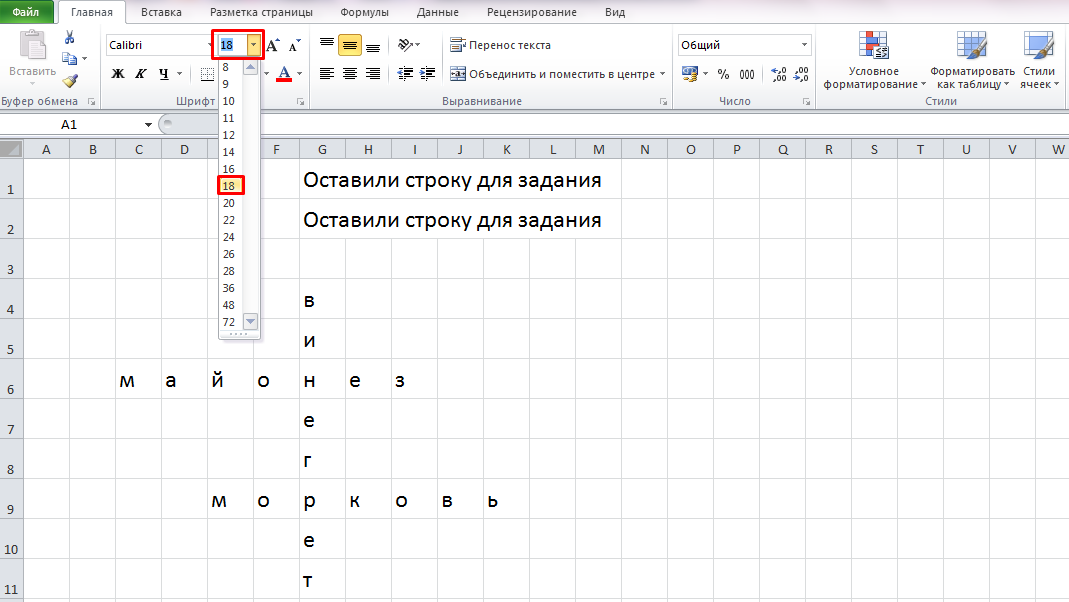Toggle bold Ж formatting
The width and height of the screenshot is (1069, 602).
click(x=118, y=74)
